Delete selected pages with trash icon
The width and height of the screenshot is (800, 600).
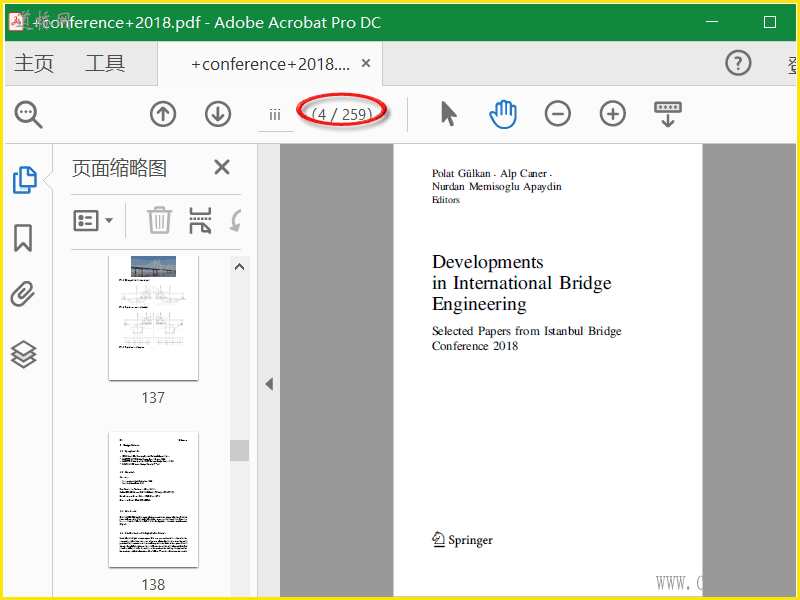point(160,220)
